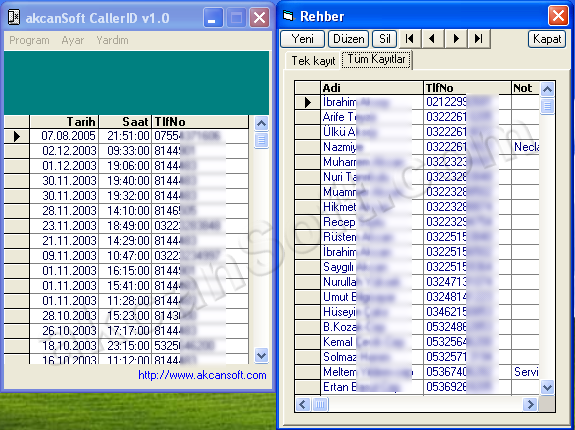Select the call at 11:28:00

click(x=126, y=301)
